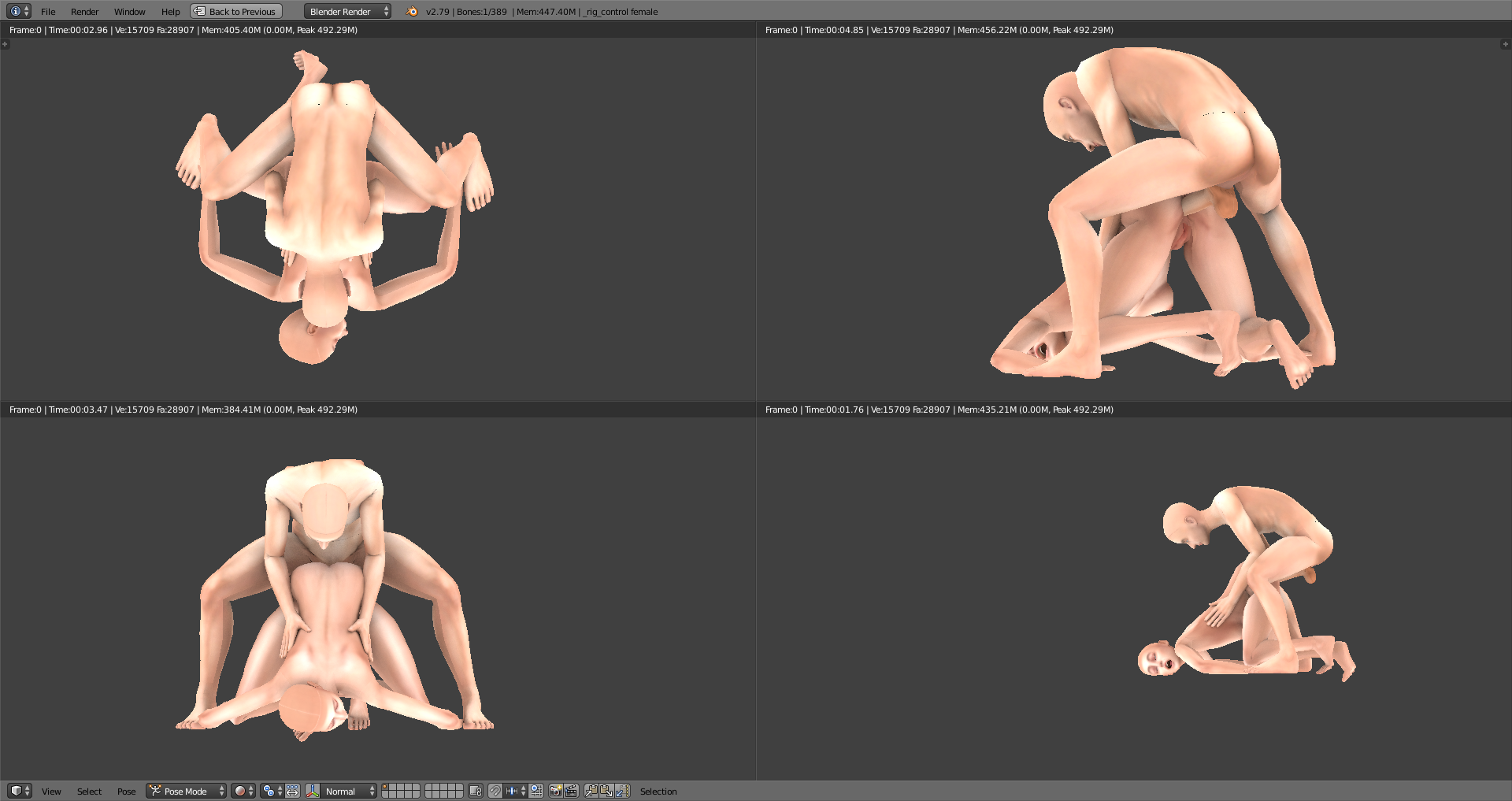Open the Help menu
Viewport: 1512px width, 801px height.
(171, 12)
